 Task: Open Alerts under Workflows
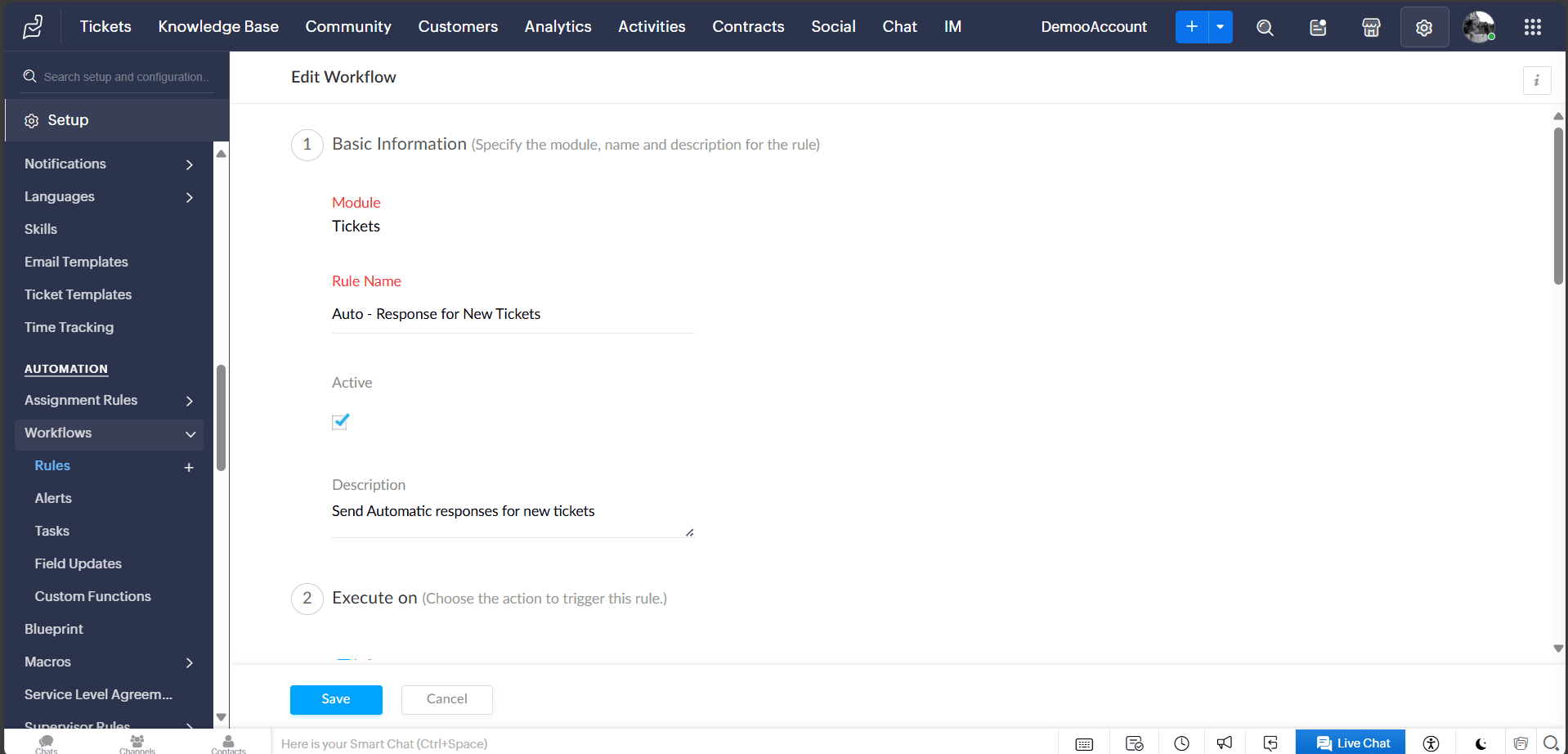click(53, 498)
